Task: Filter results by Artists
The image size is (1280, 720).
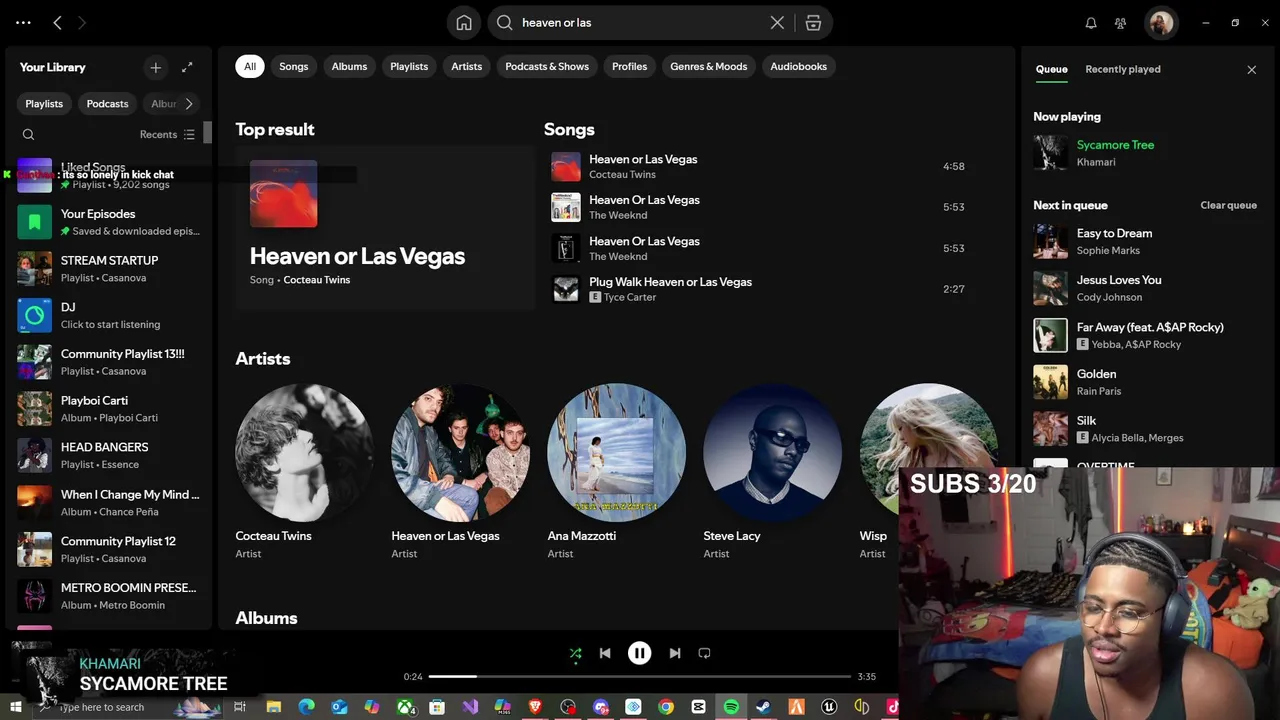Action: pos(466,66)
